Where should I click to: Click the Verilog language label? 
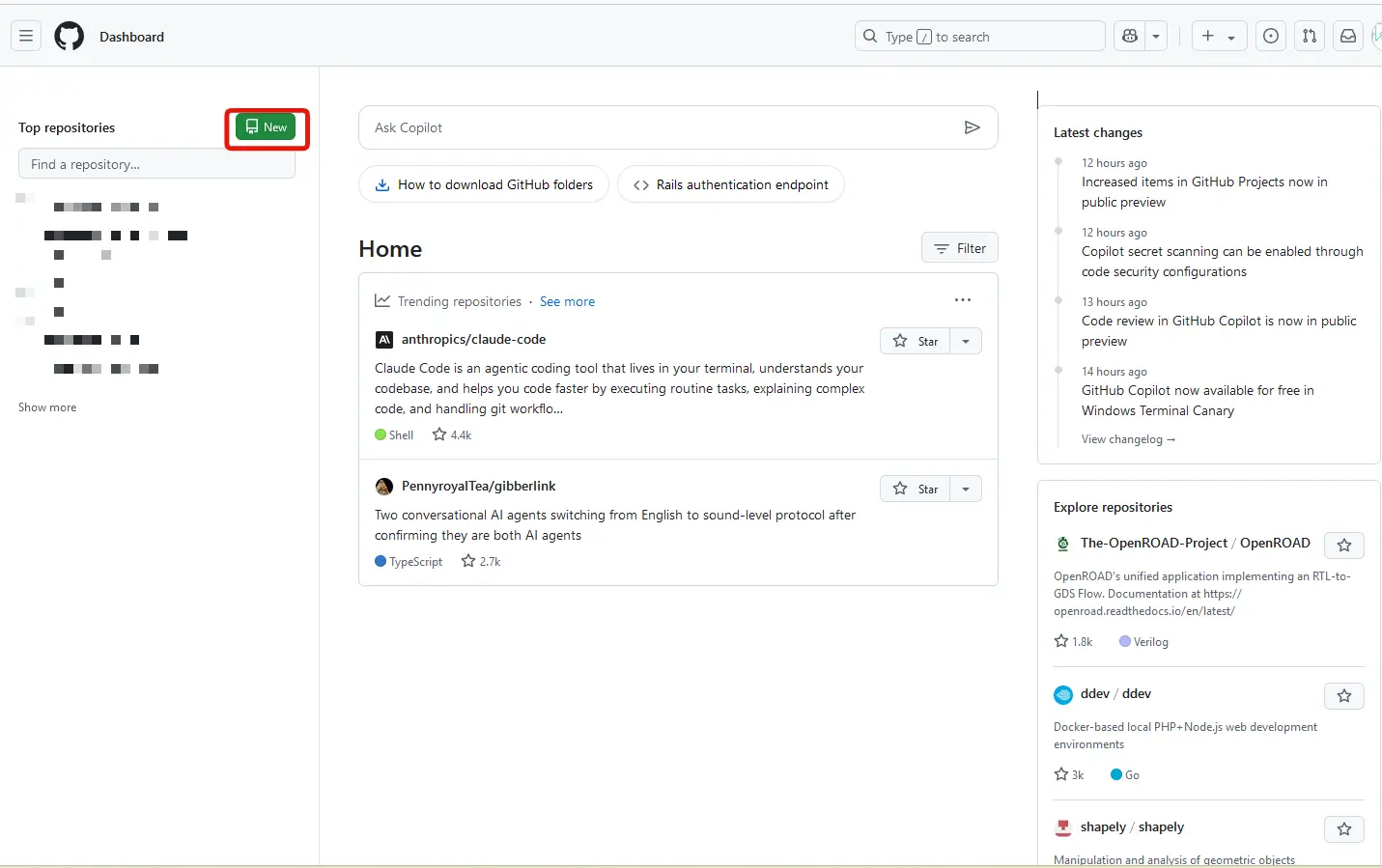(x=1143, y=641)
